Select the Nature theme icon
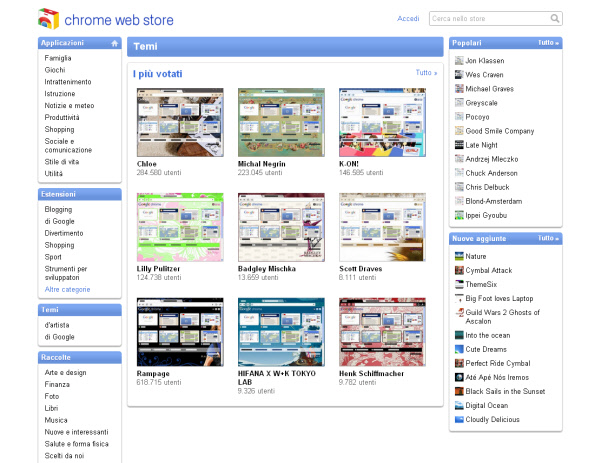Image resolution: width=600 pixels, height=463 pixels. tap(459, 257)
